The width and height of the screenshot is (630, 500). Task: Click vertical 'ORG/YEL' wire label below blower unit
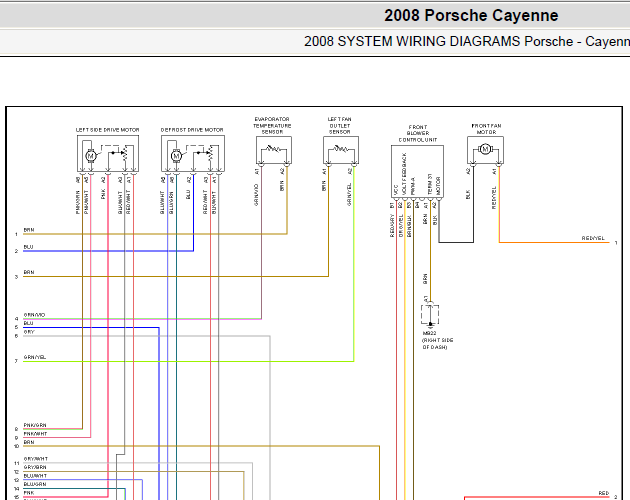tap(401, 225)
